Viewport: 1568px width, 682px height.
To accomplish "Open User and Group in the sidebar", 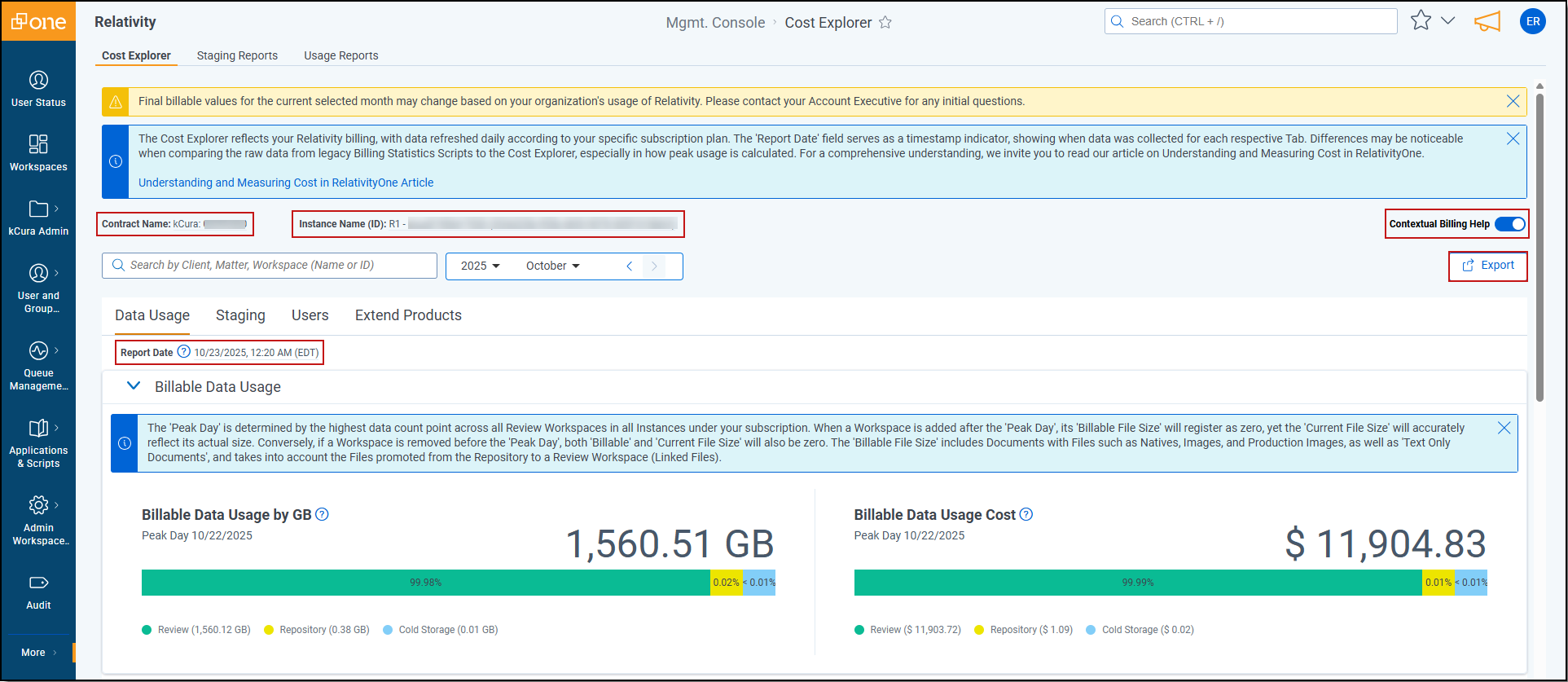I will click(x=38, y=288).
